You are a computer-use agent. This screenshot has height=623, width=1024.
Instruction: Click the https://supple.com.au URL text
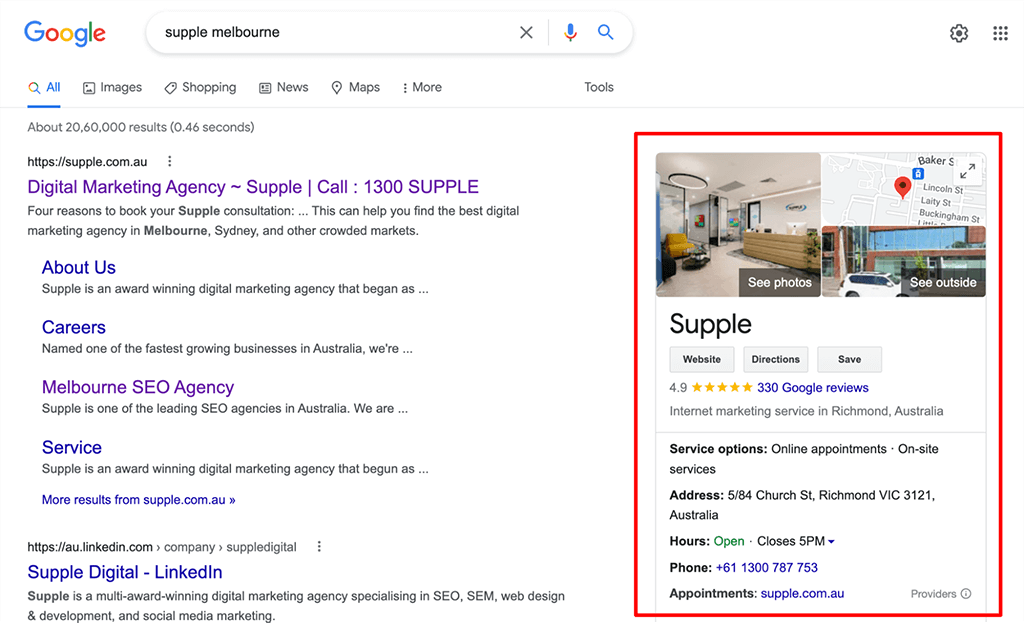(x=88, y=162)
